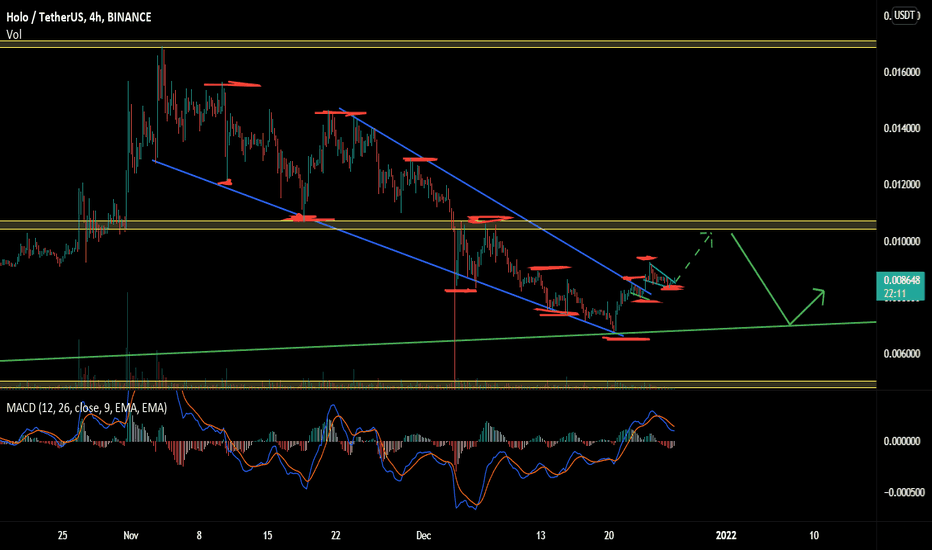Select the long green ascending support trend line
The width and height of the screenshot is (932, 550).
(438, 341)
